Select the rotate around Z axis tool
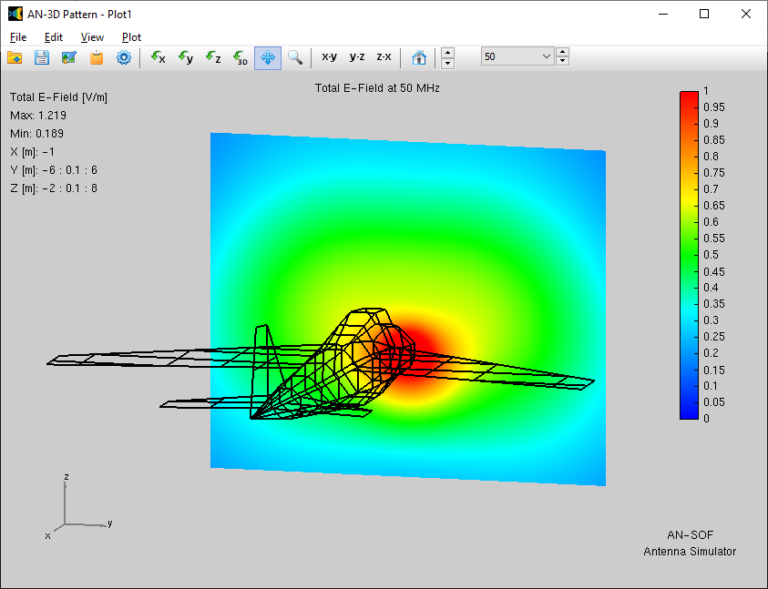The width and height of the screenshot is (768, 589). [x=213, y=57]
